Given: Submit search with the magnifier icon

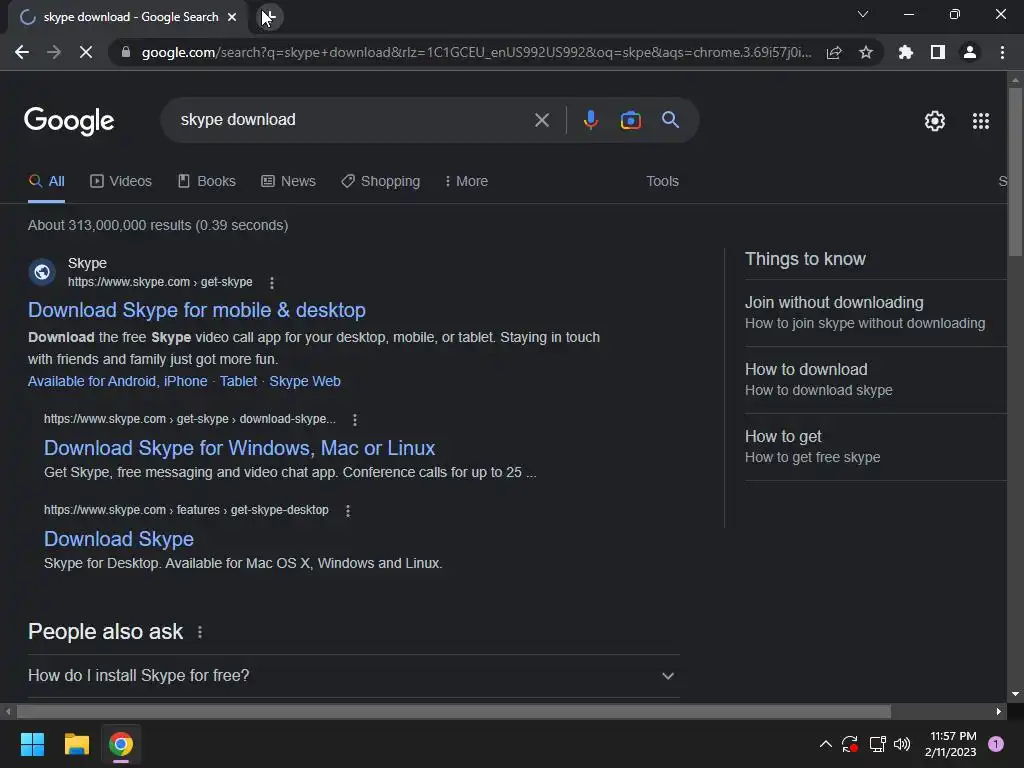Looking at the screenshot, I should pyautogui.click(x=670, y=120).
